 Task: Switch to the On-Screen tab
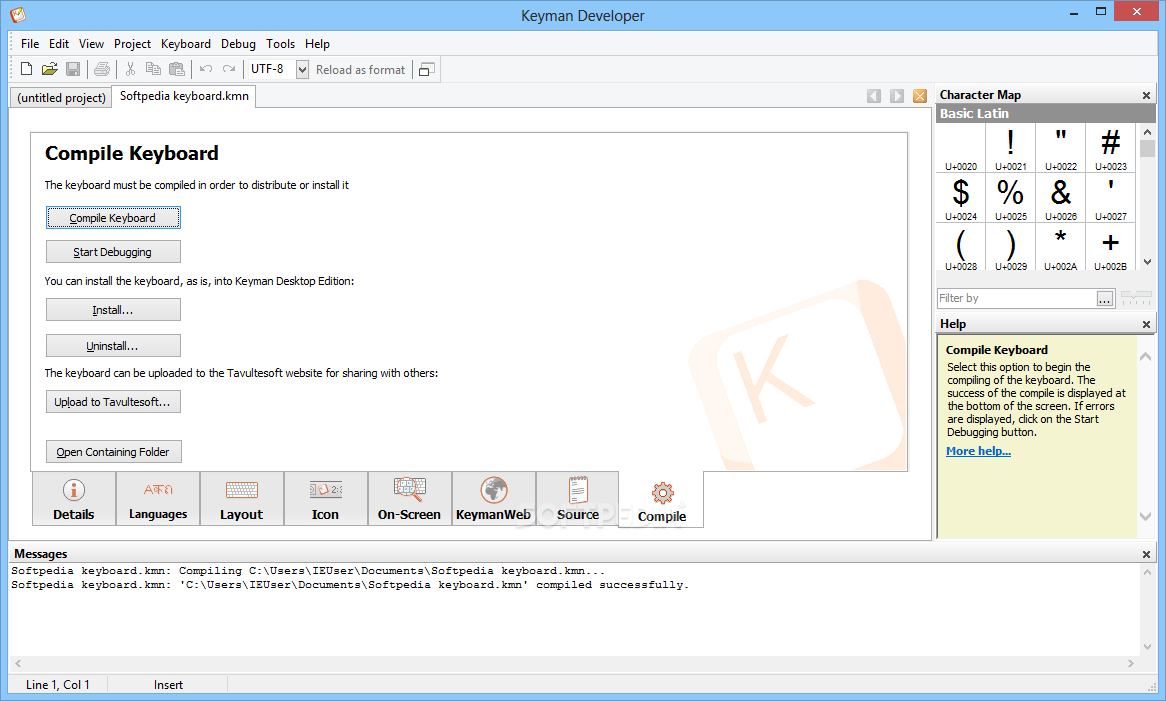[x=409, y=499]
